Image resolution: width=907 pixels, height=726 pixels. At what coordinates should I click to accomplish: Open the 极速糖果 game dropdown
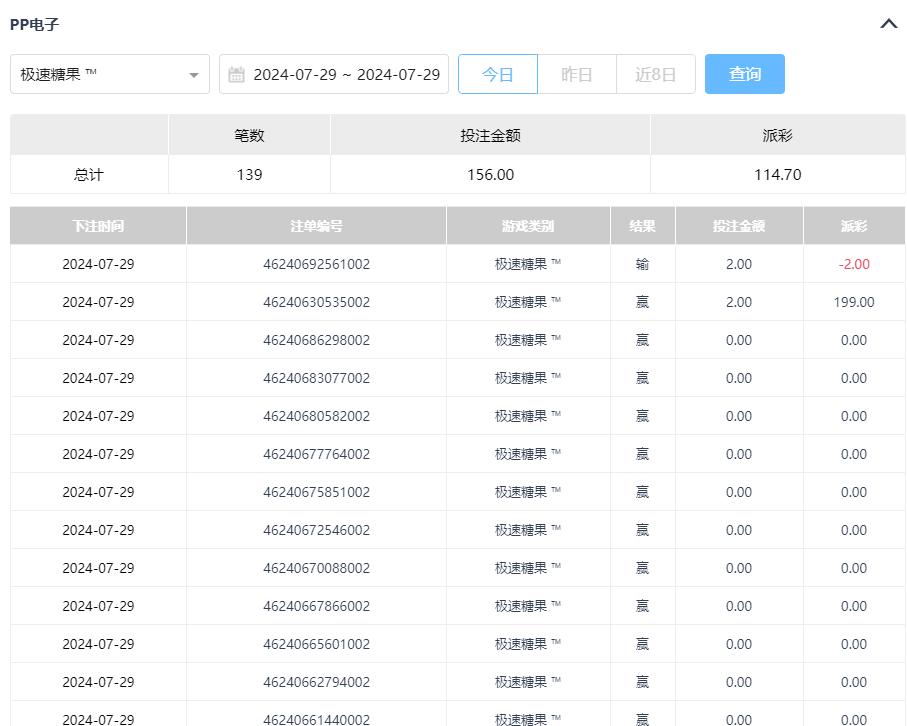[x=110, y=74]
